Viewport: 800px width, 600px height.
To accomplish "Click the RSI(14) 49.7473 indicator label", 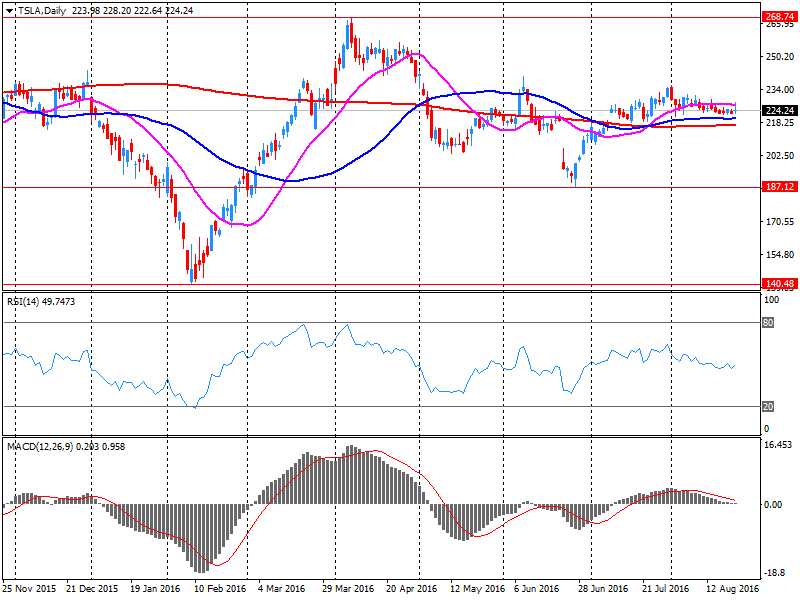I will (x=41, y=302).
